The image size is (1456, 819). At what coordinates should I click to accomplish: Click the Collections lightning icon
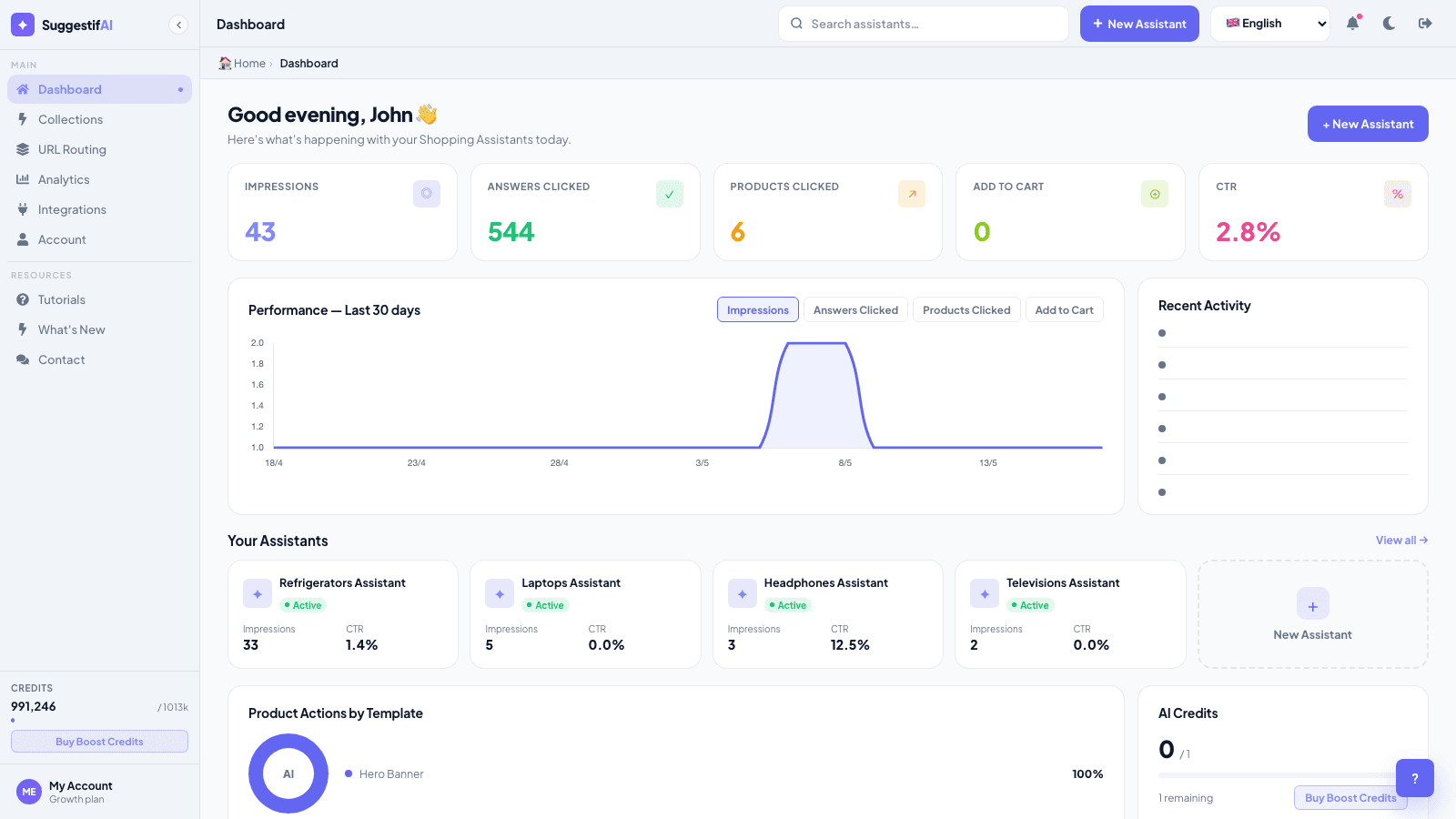(x=23, y=119)
